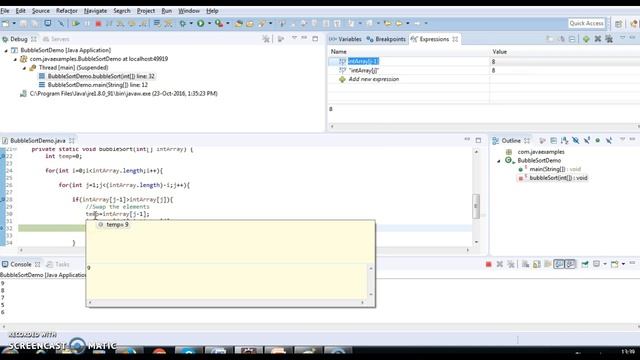
Task: Click the Java perspective icon at top right
Action: (634, 24)
